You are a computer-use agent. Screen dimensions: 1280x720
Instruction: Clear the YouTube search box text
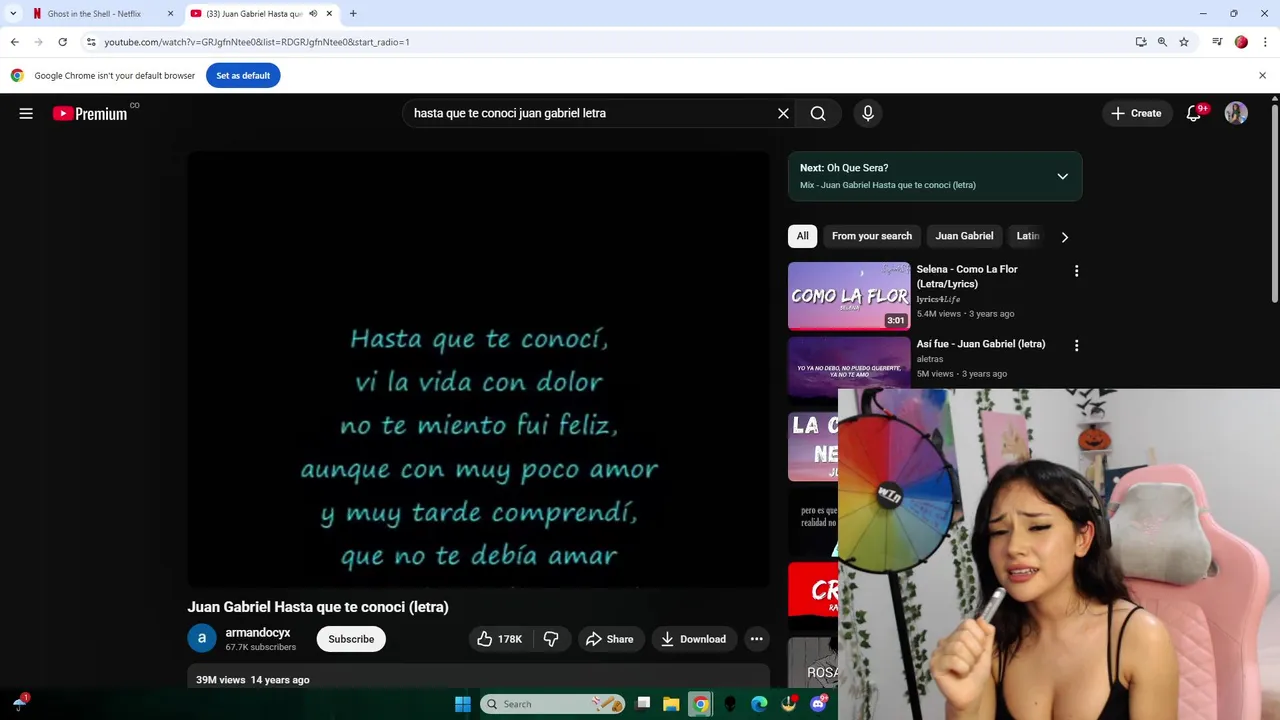(783, 114)
